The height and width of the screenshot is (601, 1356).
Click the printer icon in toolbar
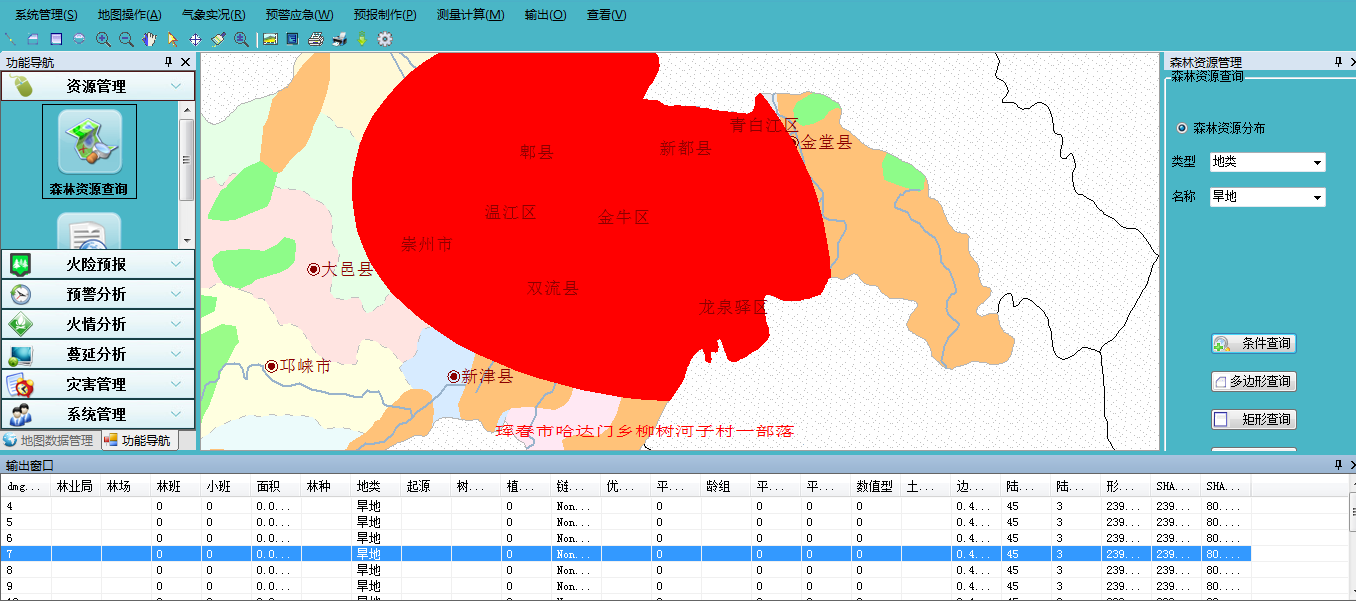tap(316, 39)
